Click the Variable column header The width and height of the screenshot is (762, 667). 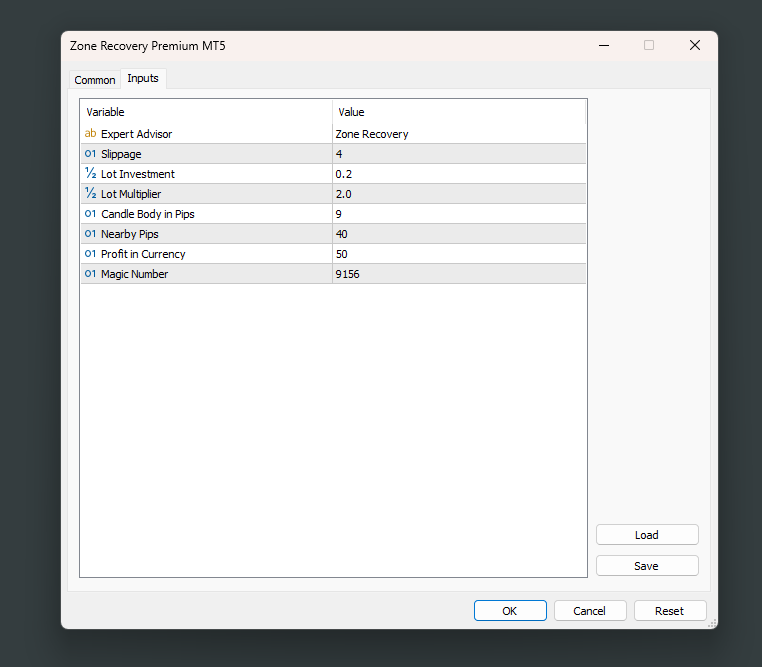pyautogui.click(x=207, y=112)
